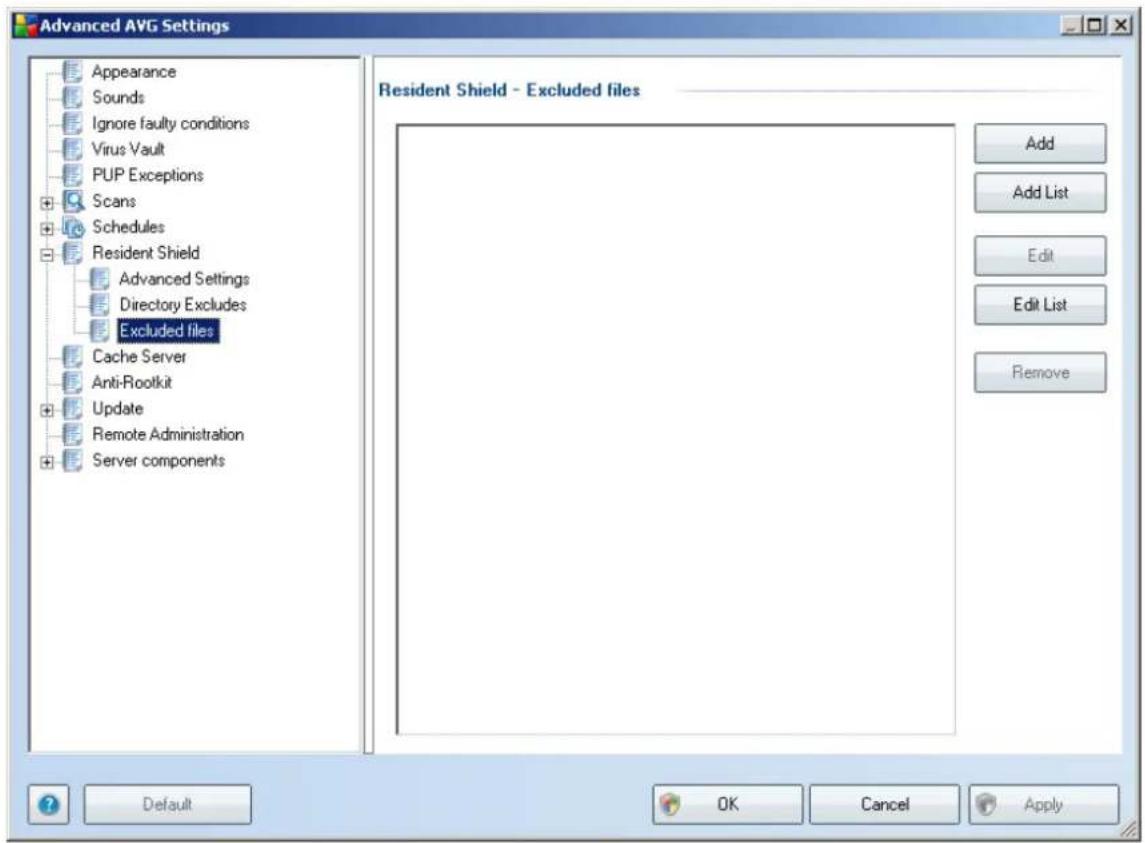Select Sounds in settings tree
1145x843 pixels.
click(118, 97)
